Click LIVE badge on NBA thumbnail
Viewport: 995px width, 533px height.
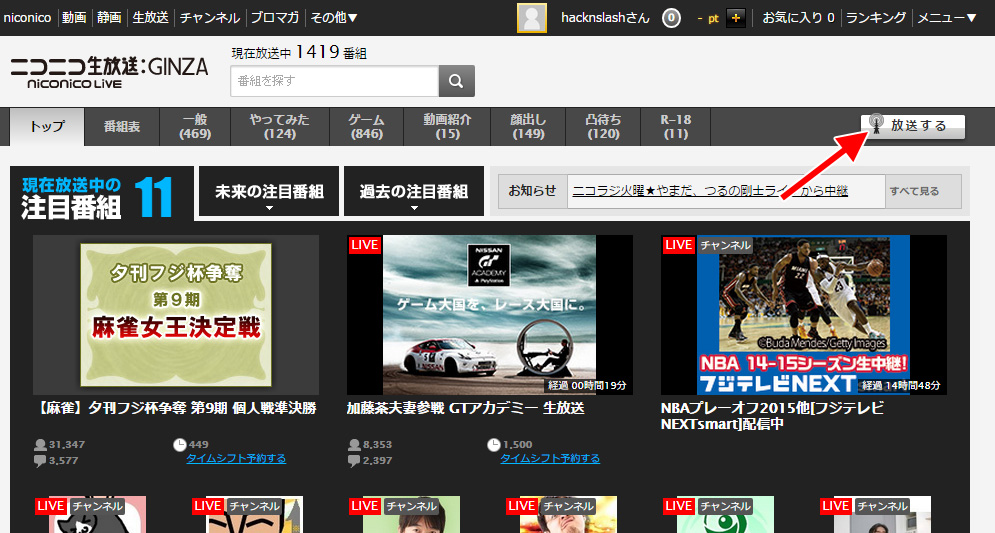click(678, 245)
